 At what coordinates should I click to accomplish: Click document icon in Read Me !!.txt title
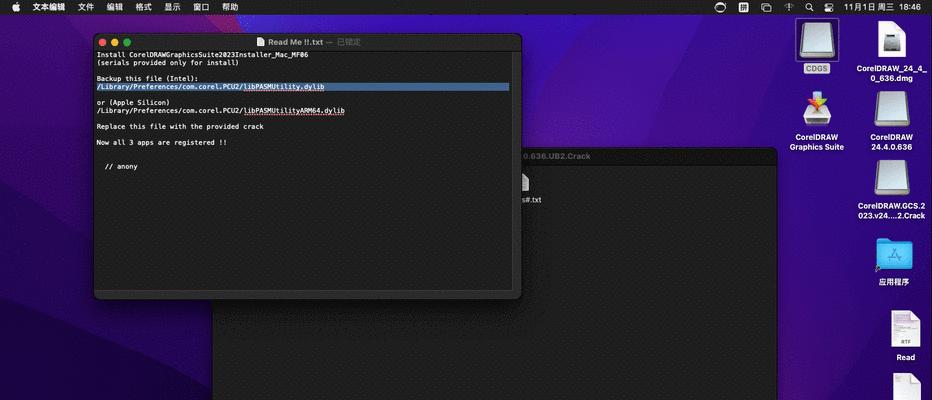pos(260,42)
